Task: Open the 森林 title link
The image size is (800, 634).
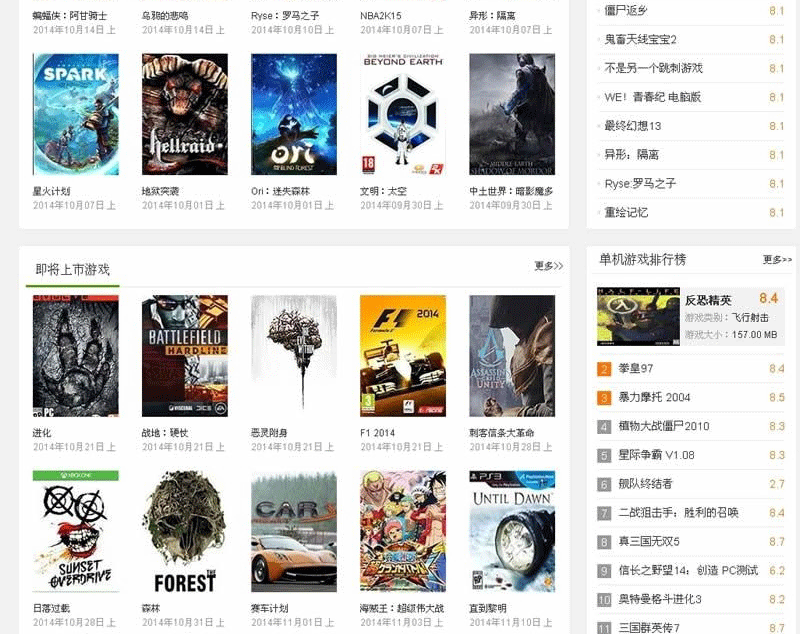Action: 151,608
